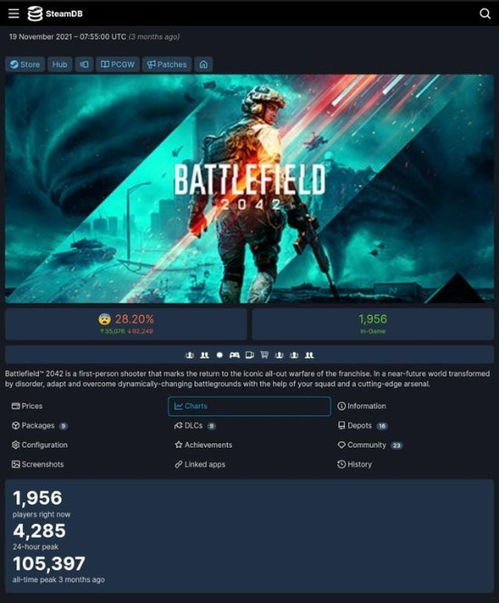Click the SteamDB logo
Viewport: 499px width, 603px height.
55,14
